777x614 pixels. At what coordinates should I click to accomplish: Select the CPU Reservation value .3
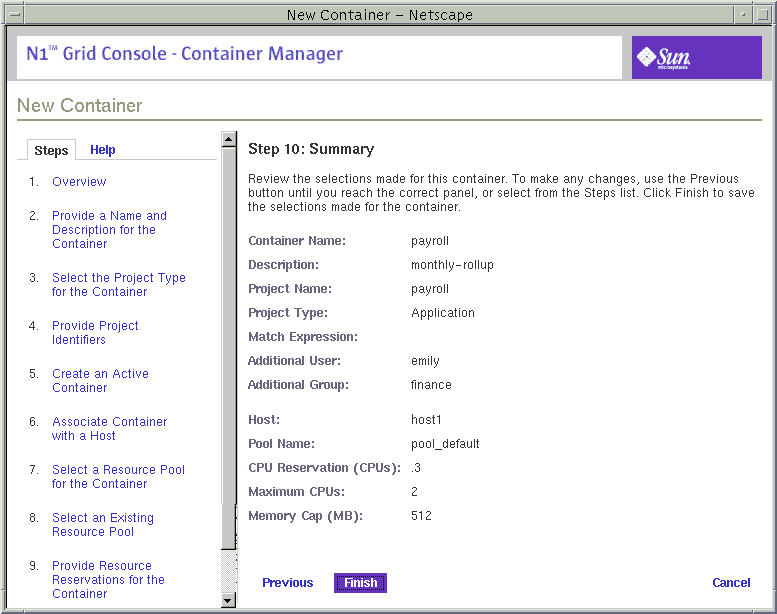point(416,468)
